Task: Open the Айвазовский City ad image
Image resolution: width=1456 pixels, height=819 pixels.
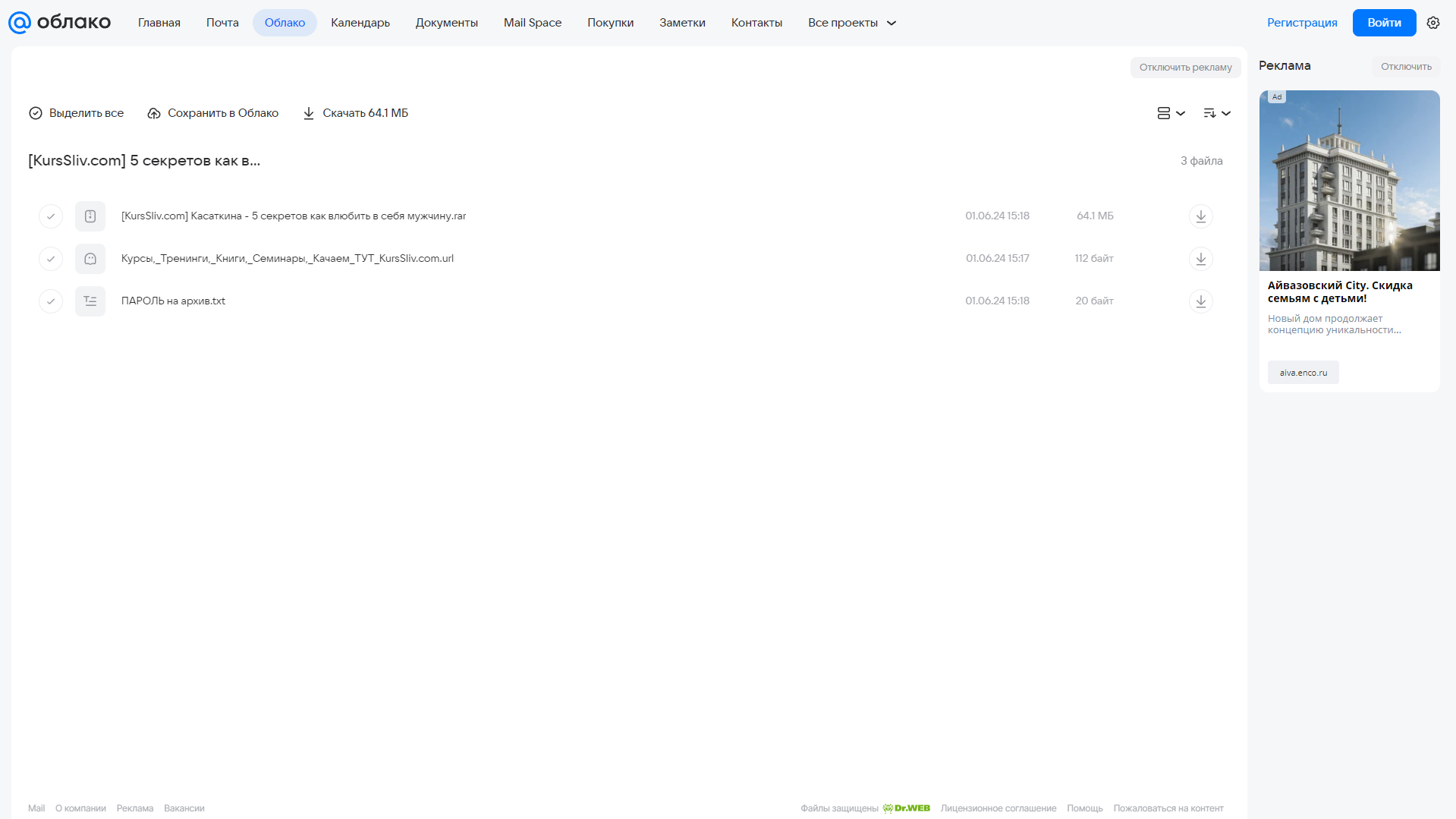Action: (x=1349, y=181)
